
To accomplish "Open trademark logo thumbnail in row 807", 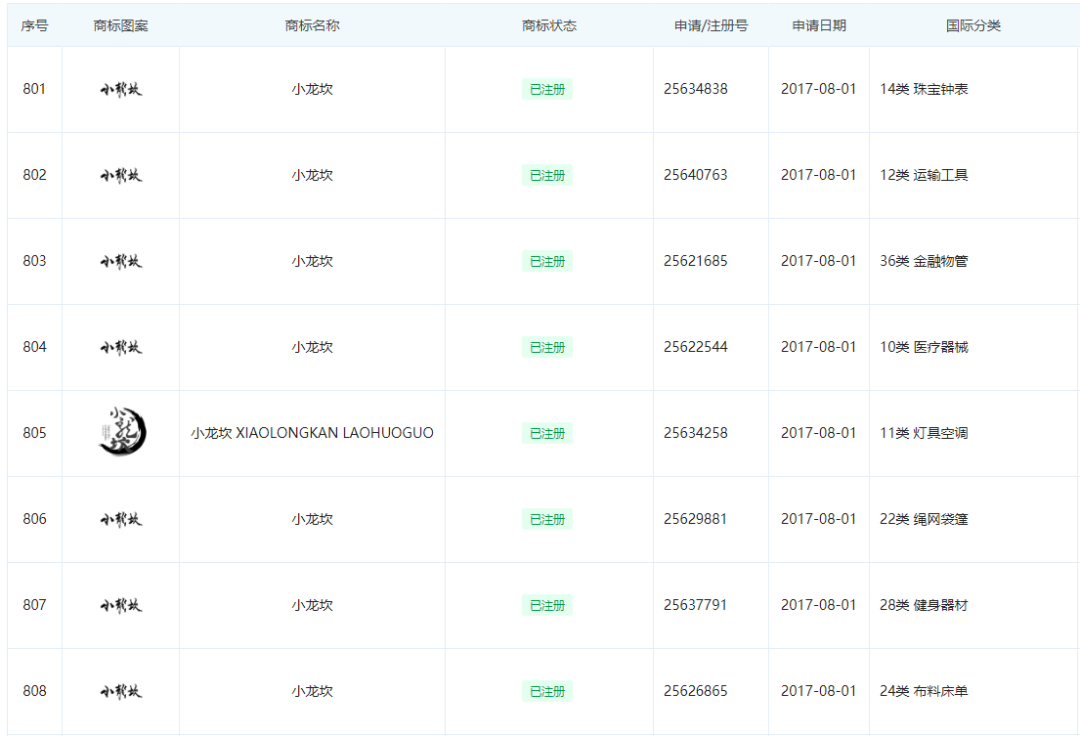I will 121,606.
